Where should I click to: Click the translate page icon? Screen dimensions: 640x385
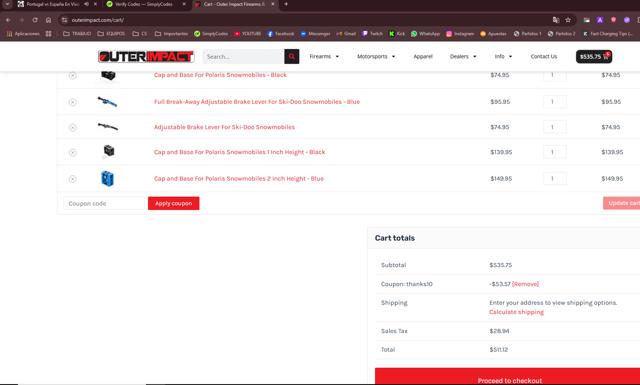click(556, 20)
